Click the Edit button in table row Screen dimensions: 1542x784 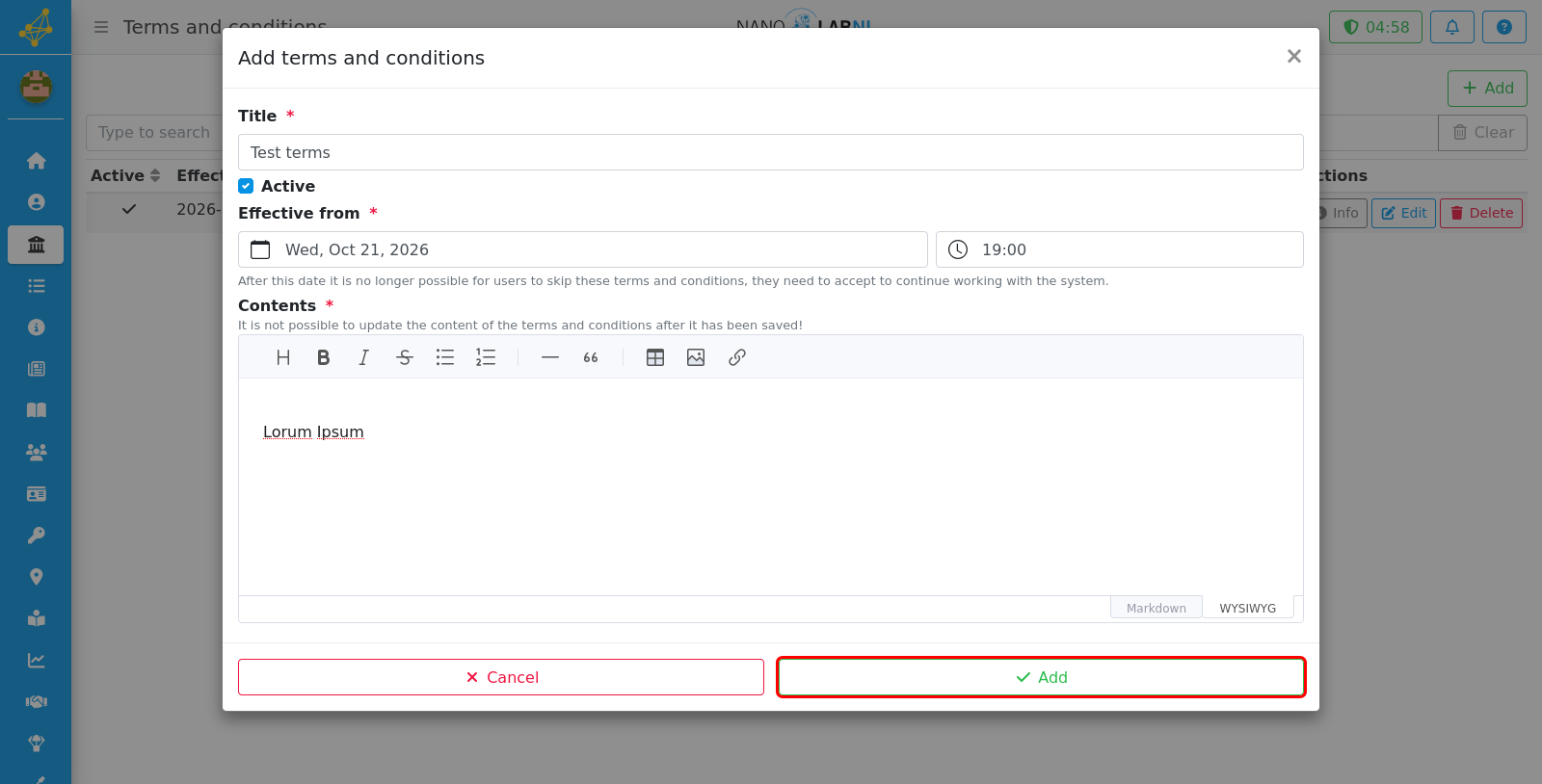(1404, 213)
